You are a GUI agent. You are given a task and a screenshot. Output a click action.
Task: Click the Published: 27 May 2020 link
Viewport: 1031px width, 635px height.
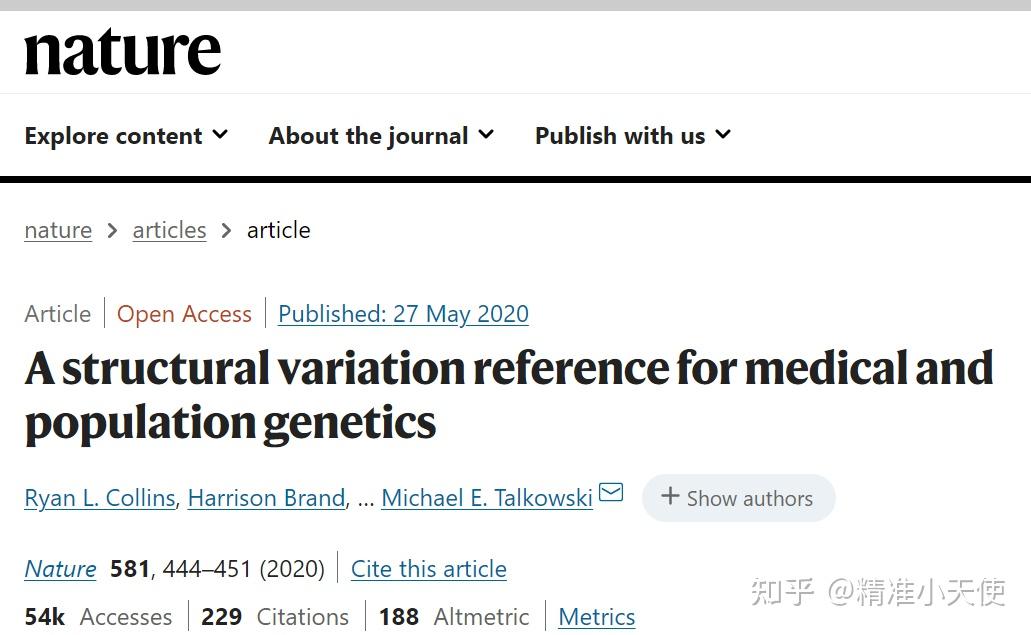[x=403, y=314]
